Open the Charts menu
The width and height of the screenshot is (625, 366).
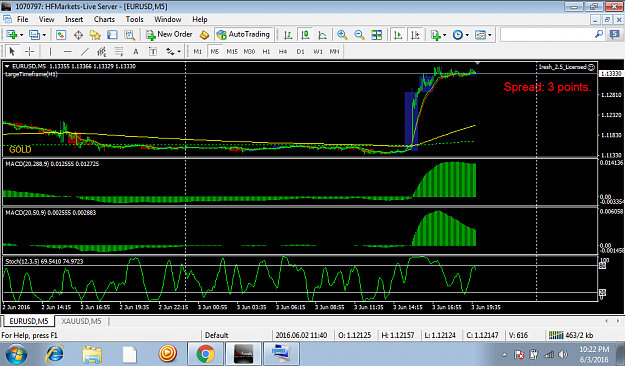[x=104, y=19]
